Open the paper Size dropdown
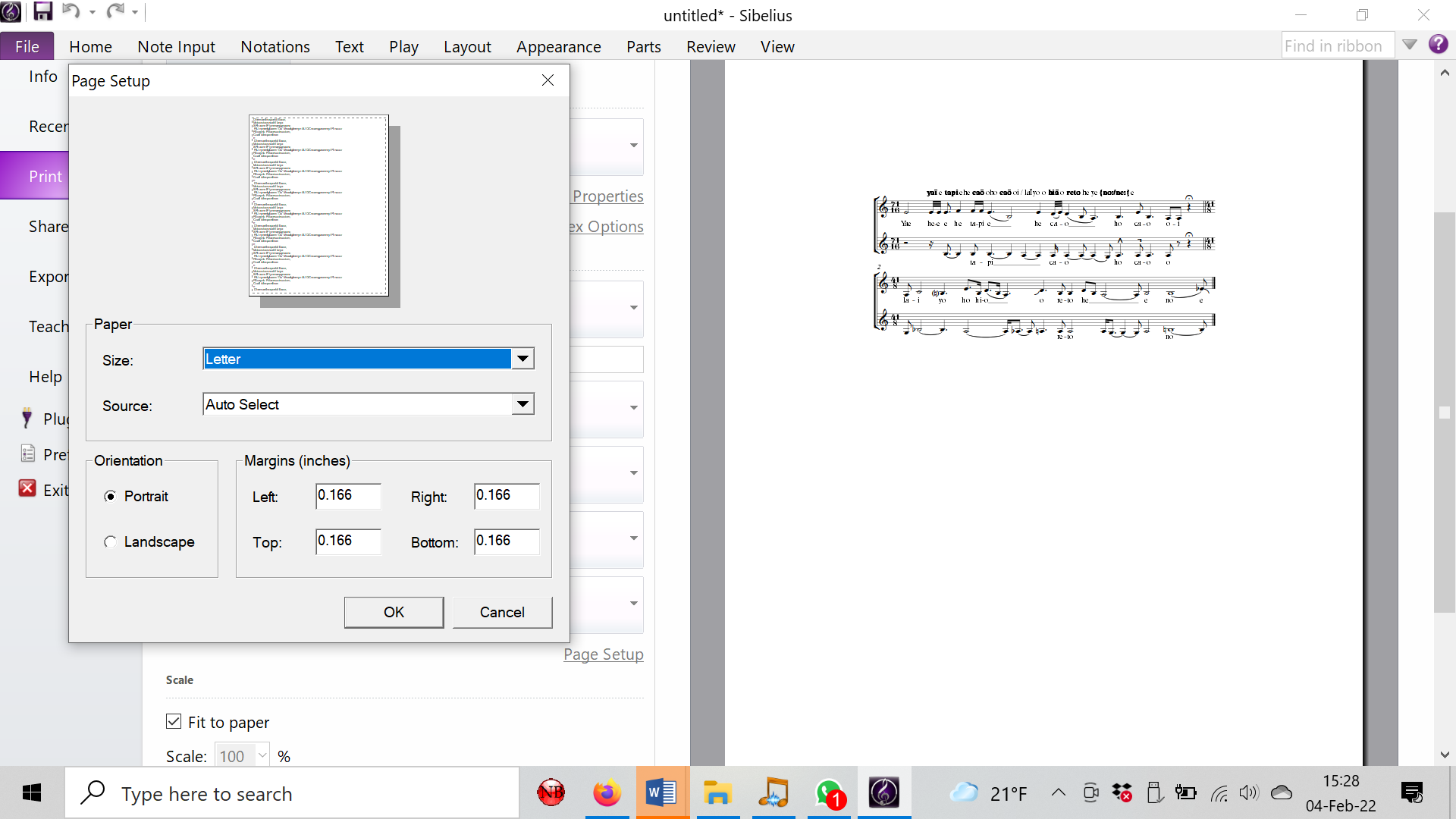The height and width of the screenshot is (819, 1456). [522, 359]
